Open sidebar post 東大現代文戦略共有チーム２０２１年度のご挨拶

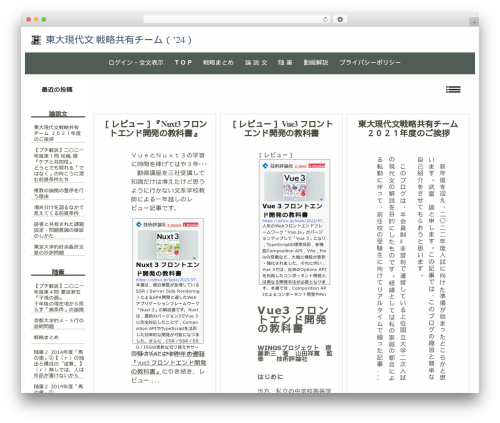coord(57,133)
